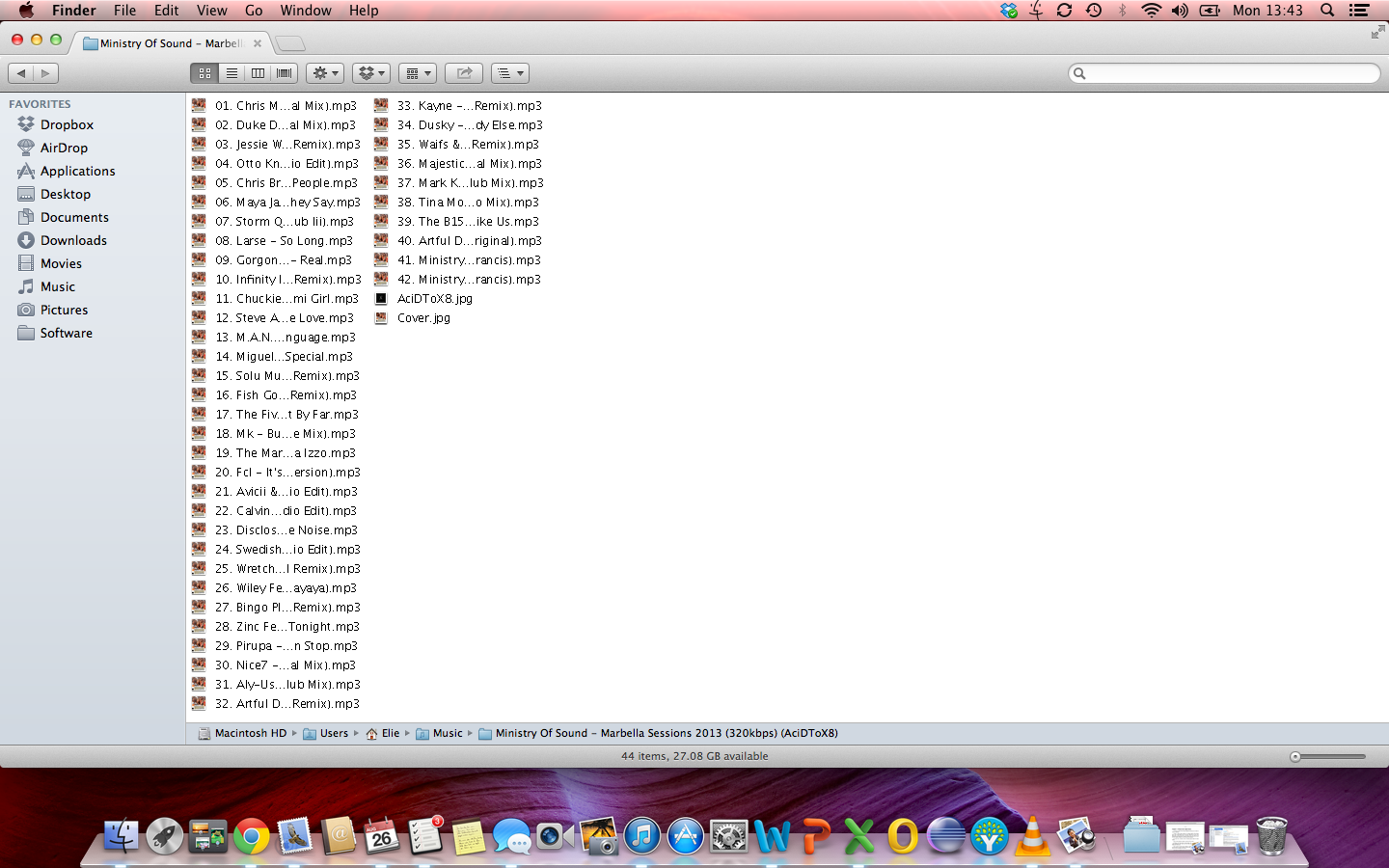Image resolution: width=1389 pixels, height=868 pixels.
Task: Open the Edit menu
Action: click(x=166, y=11)
